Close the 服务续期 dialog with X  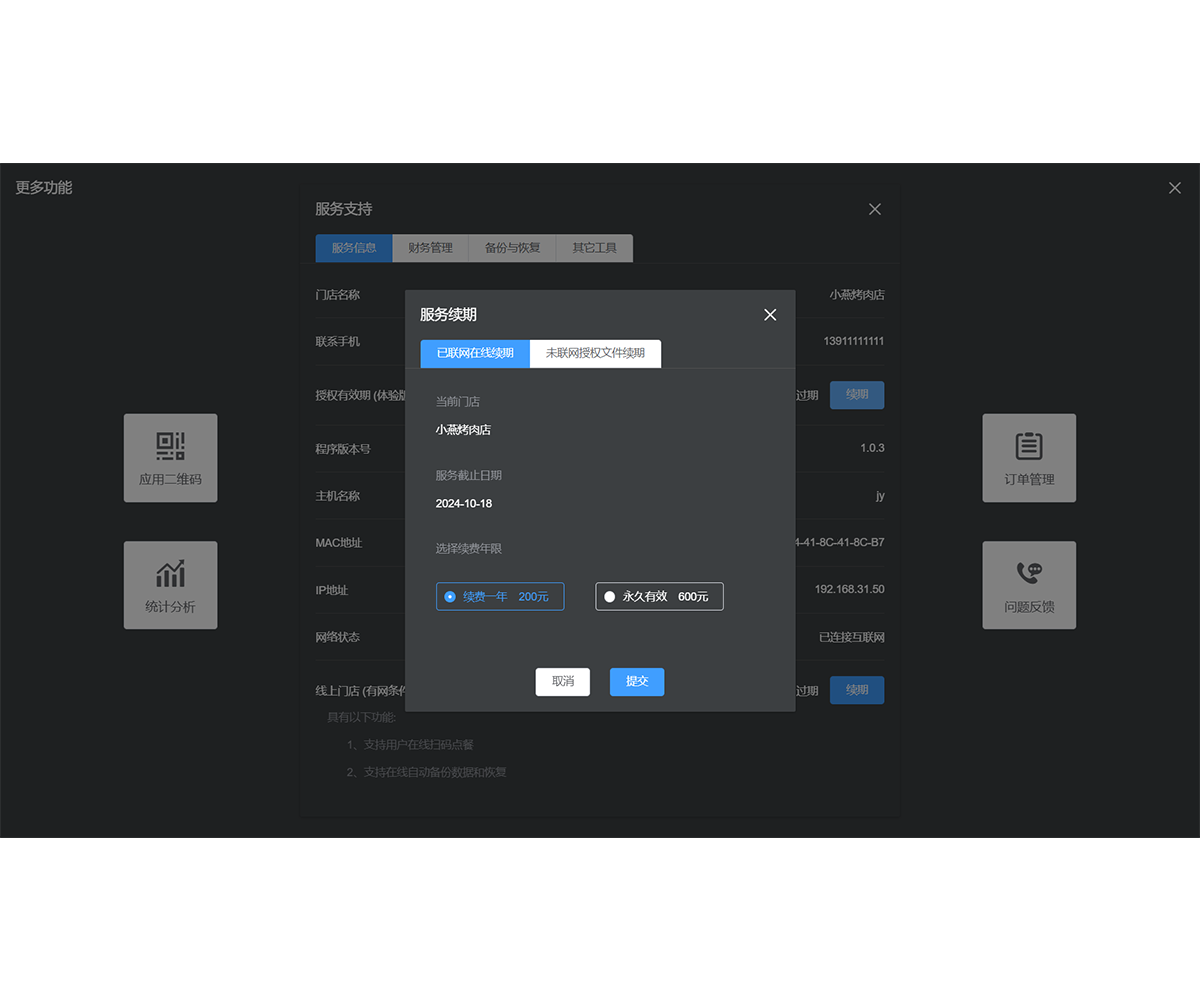pos(770,315)
